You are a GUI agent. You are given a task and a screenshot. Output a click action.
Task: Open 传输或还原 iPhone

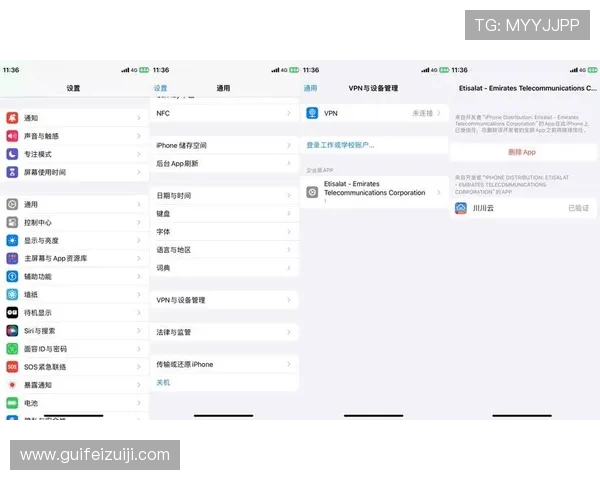coord(224,364)
